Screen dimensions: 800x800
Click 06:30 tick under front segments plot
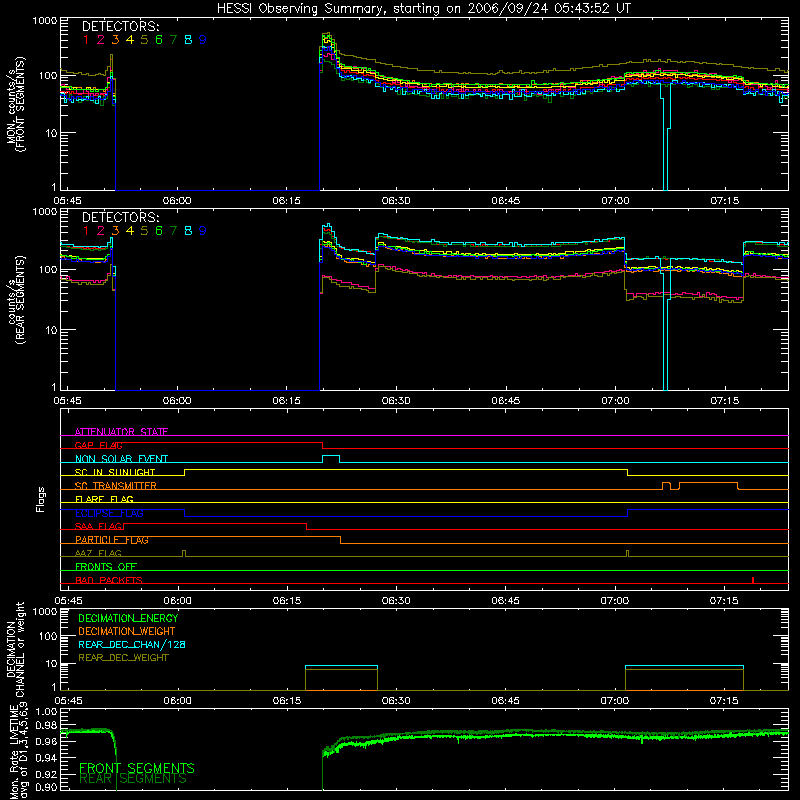point(396,201)
